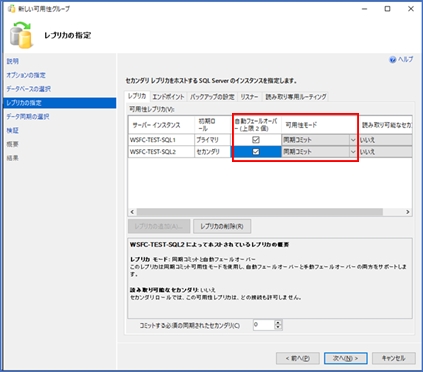
Task: Increase required synchronized secondaries with up arrow
Action: coord(278,323)
